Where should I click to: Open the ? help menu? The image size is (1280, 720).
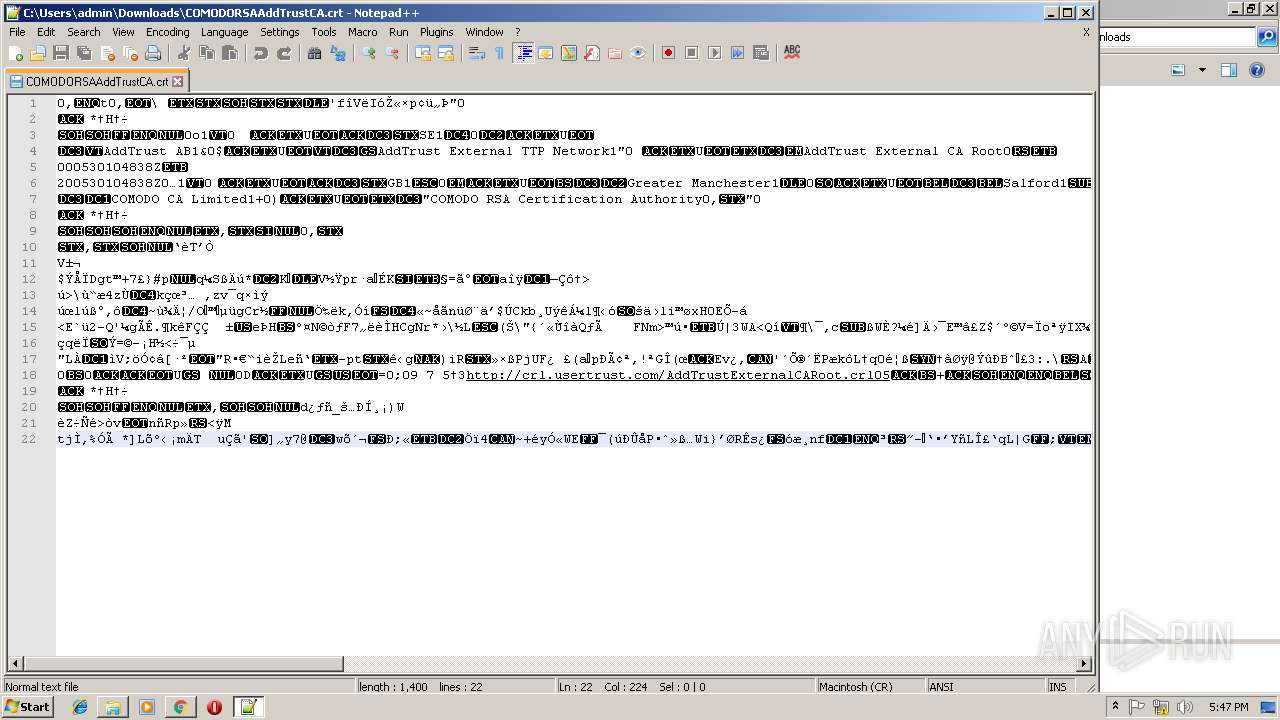click(517, 32)
